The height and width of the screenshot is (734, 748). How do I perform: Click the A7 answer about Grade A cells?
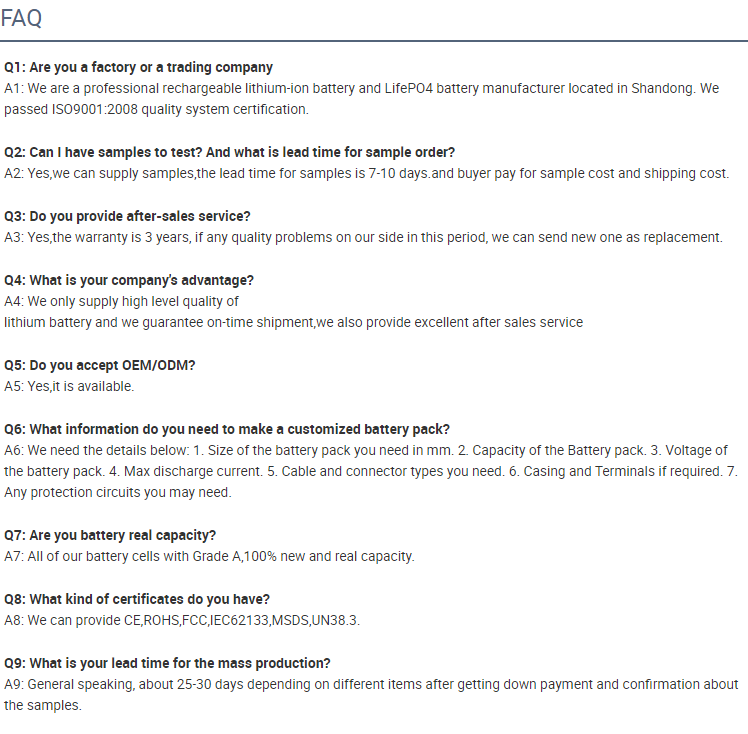tap(209, 556)
